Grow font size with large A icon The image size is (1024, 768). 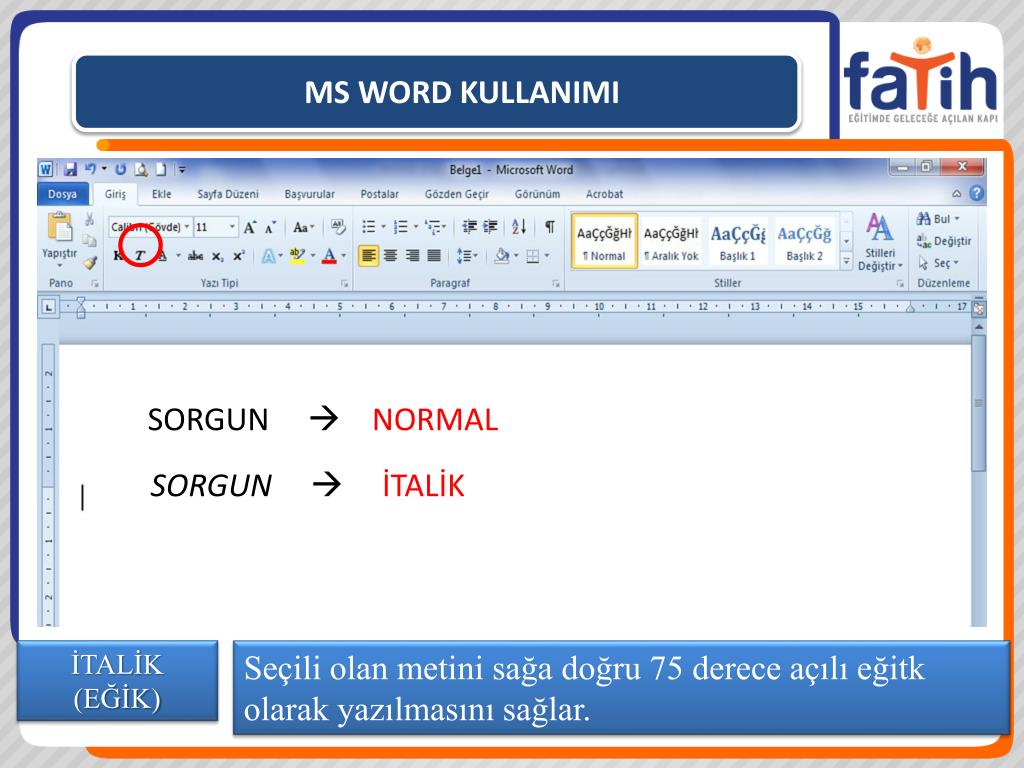(x=249, y=227)
